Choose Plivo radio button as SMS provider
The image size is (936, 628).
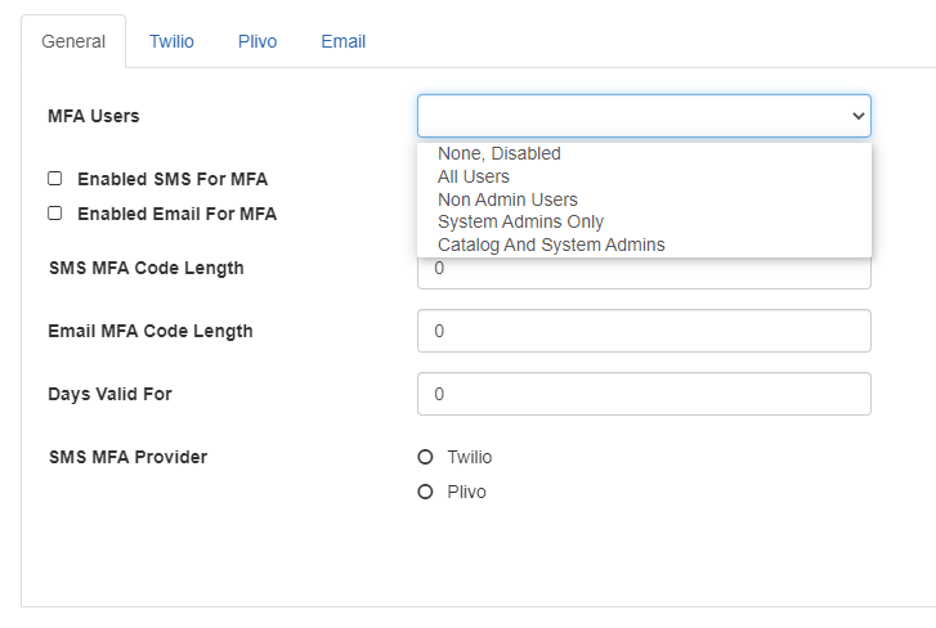point(425,491)
